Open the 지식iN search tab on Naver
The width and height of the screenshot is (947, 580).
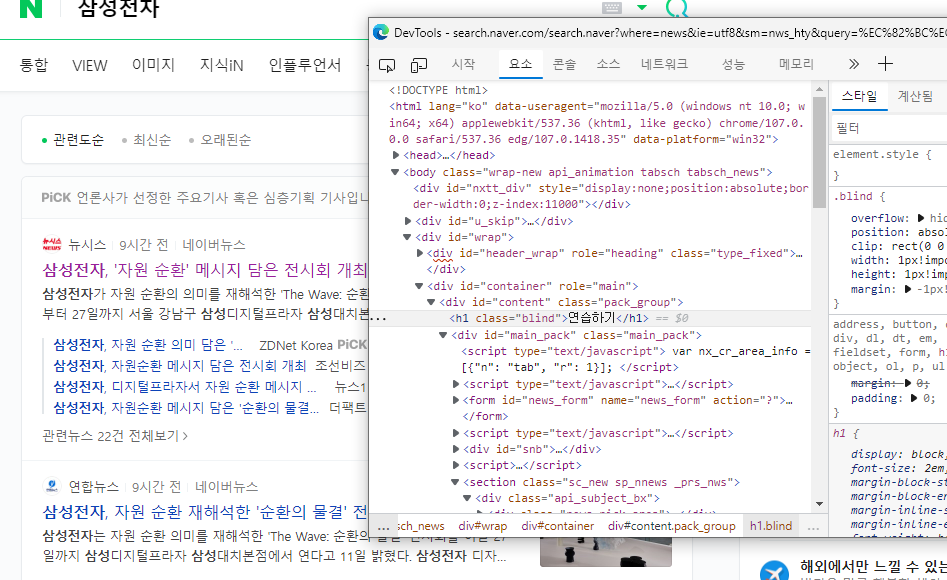coord(222,65)
